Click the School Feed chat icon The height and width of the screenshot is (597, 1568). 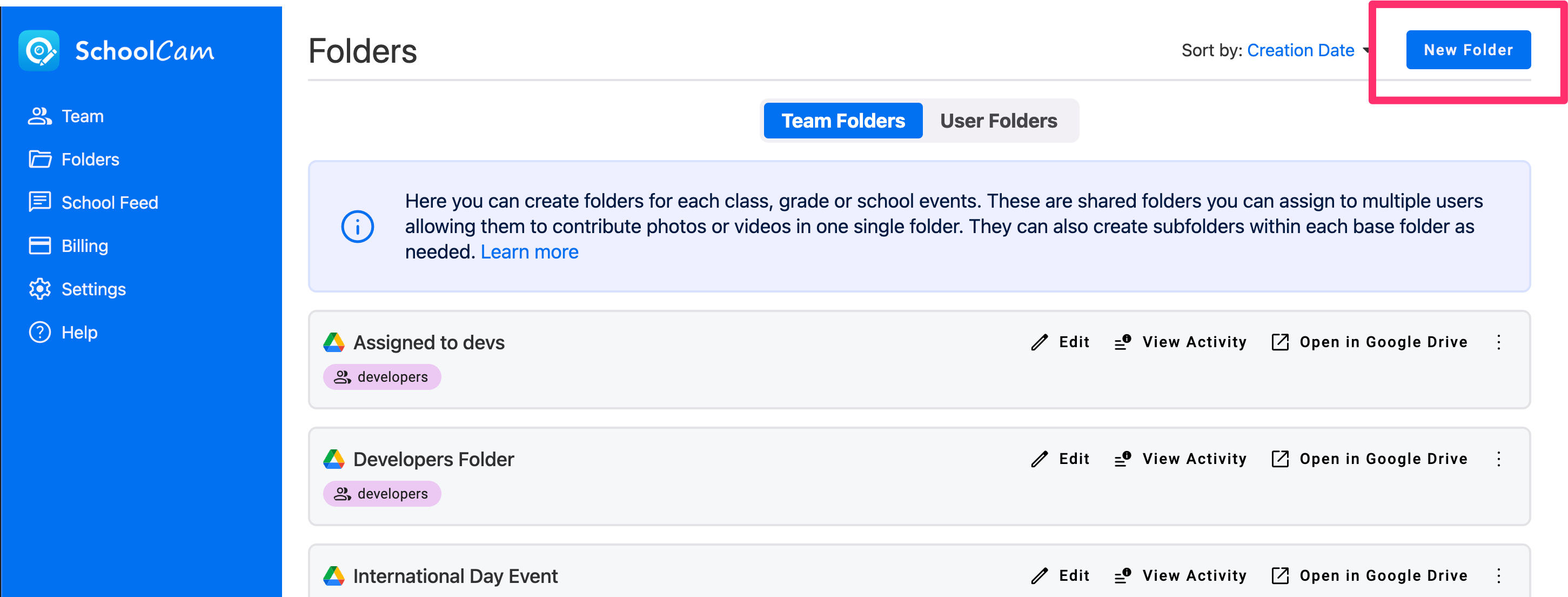tap(39, 203)
